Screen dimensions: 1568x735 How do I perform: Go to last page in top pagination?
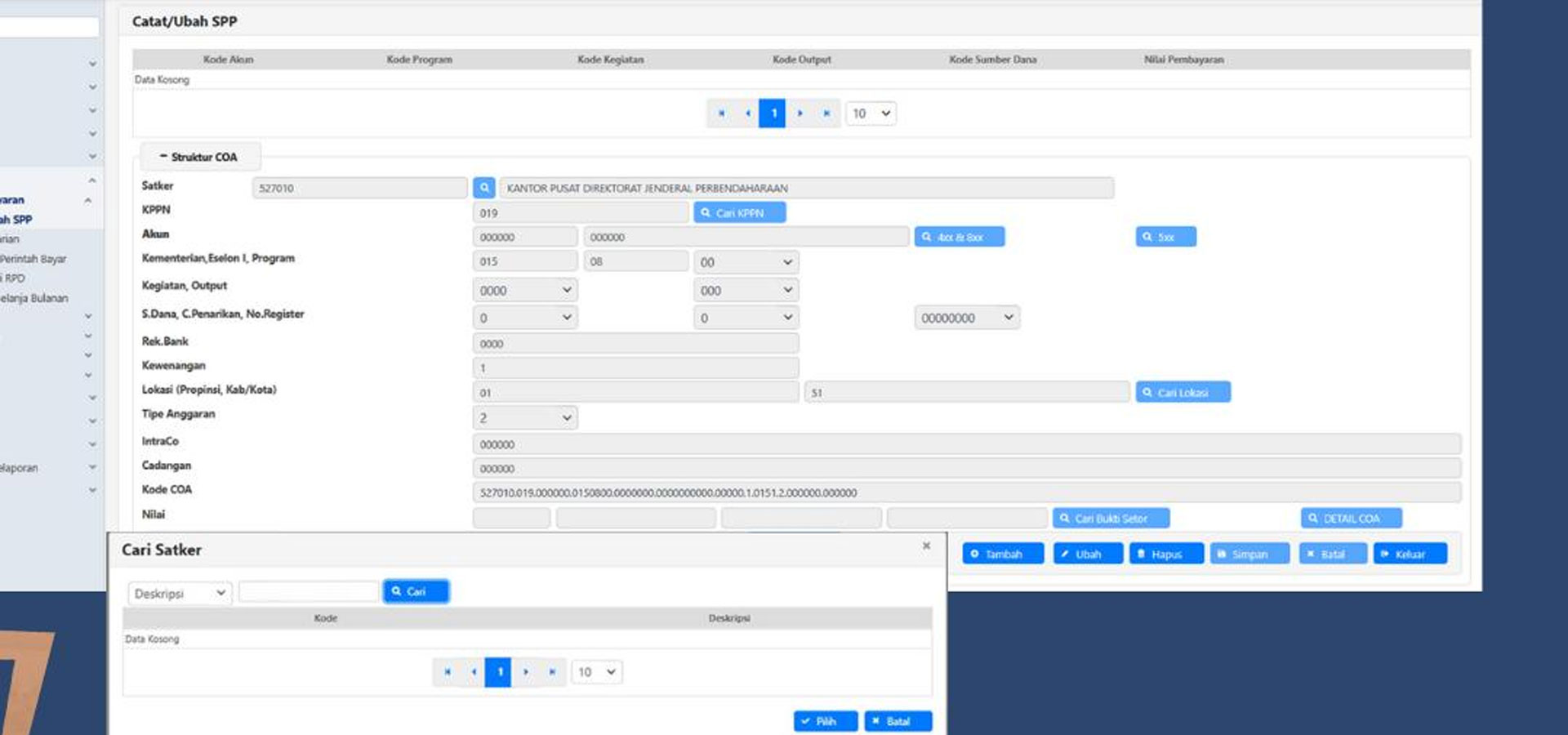(826, 114)
